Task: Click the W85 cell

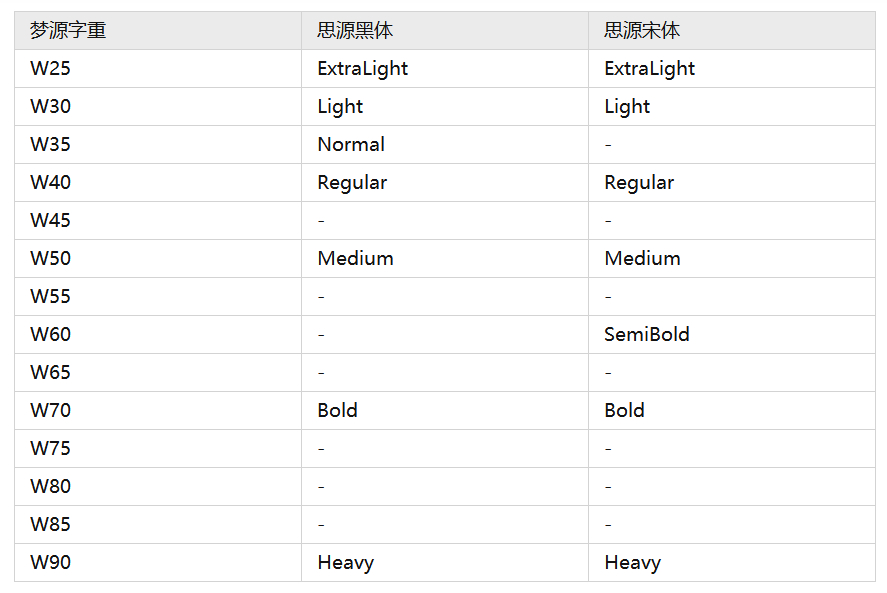Action: coord(51,525)
